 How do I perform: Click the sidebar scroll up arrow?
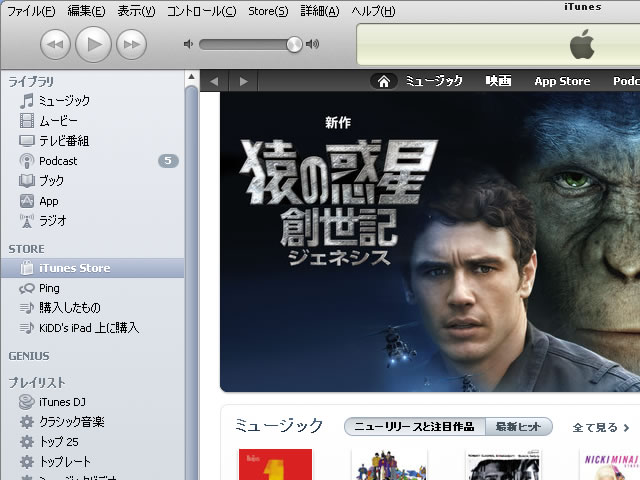tap(191, 76)
